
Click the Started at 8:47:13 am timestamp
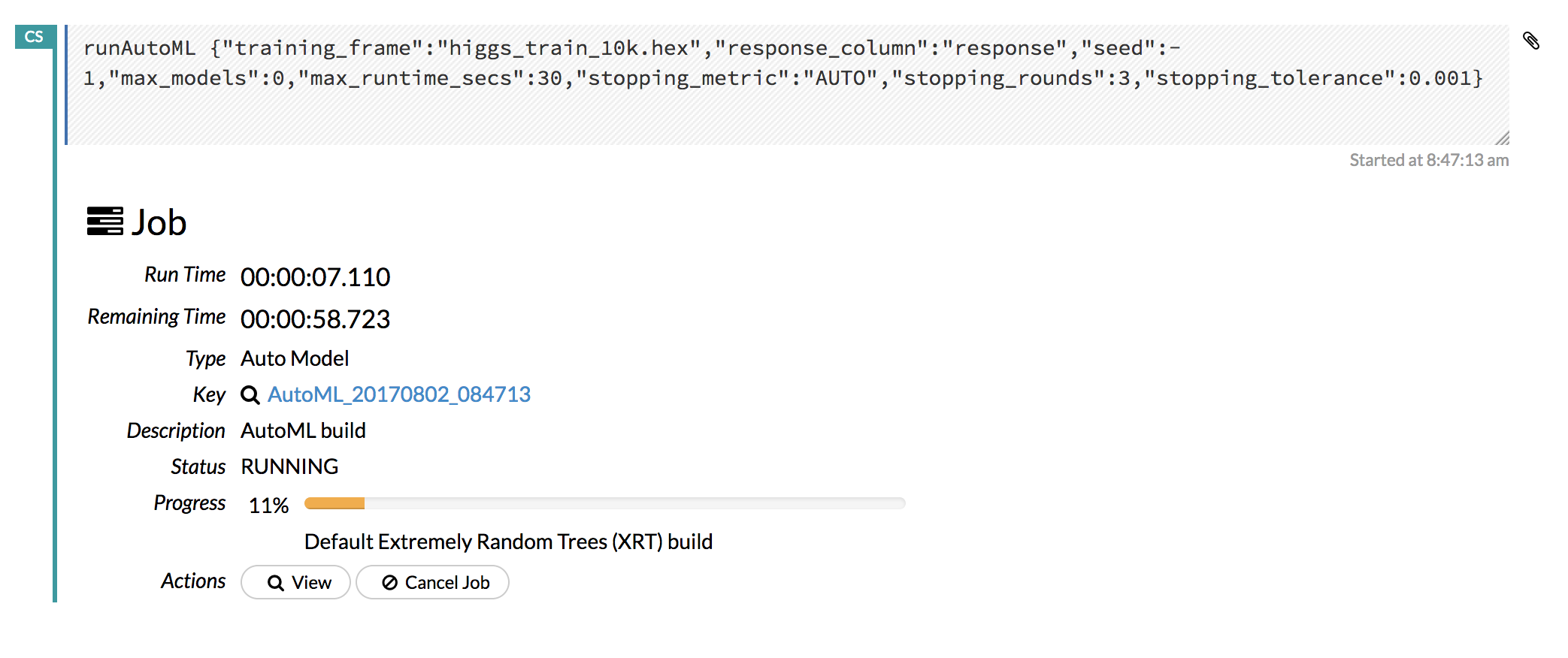1429,160
